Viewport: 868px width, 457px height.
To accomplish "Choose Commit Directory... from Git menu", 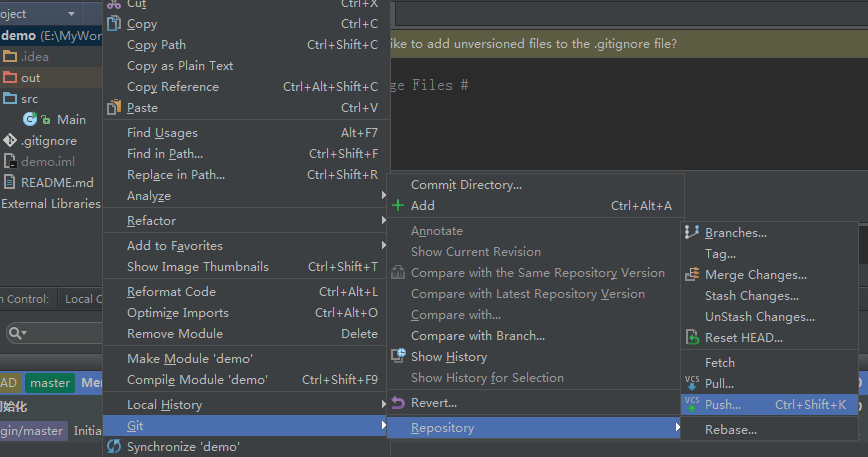I will click(x=466, y=185).
